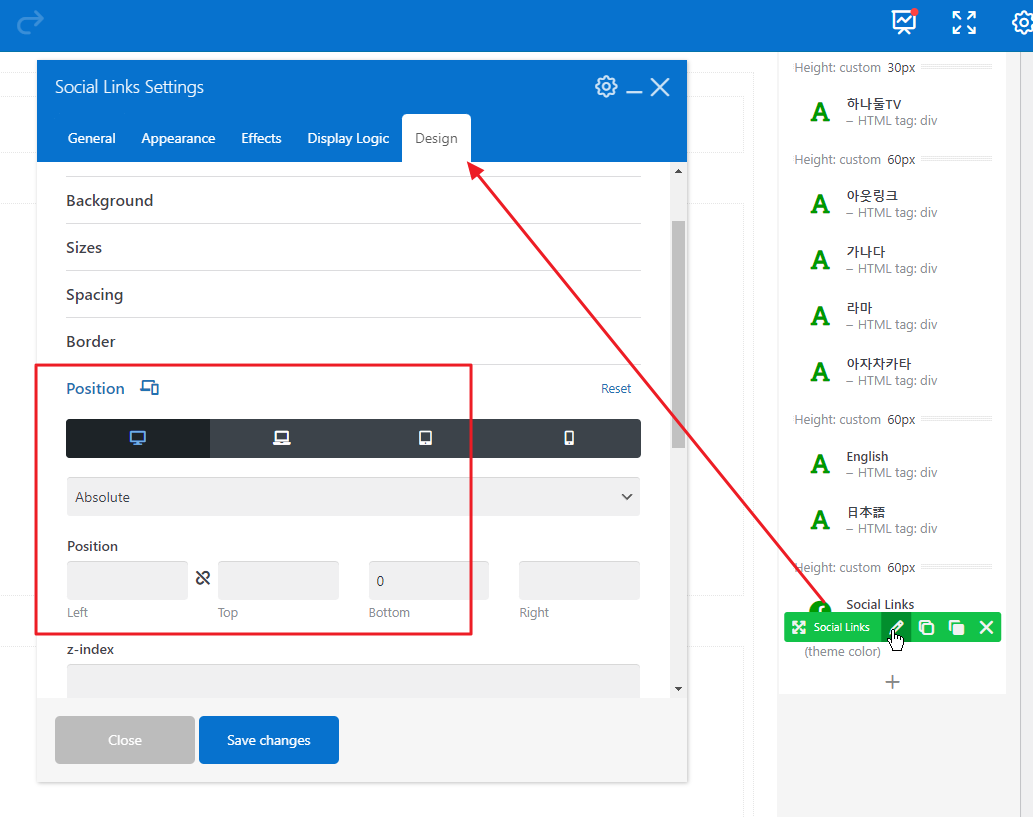The image size is (1033, 817).
Task: Select the 라마 text element
Action: [859, 308]
